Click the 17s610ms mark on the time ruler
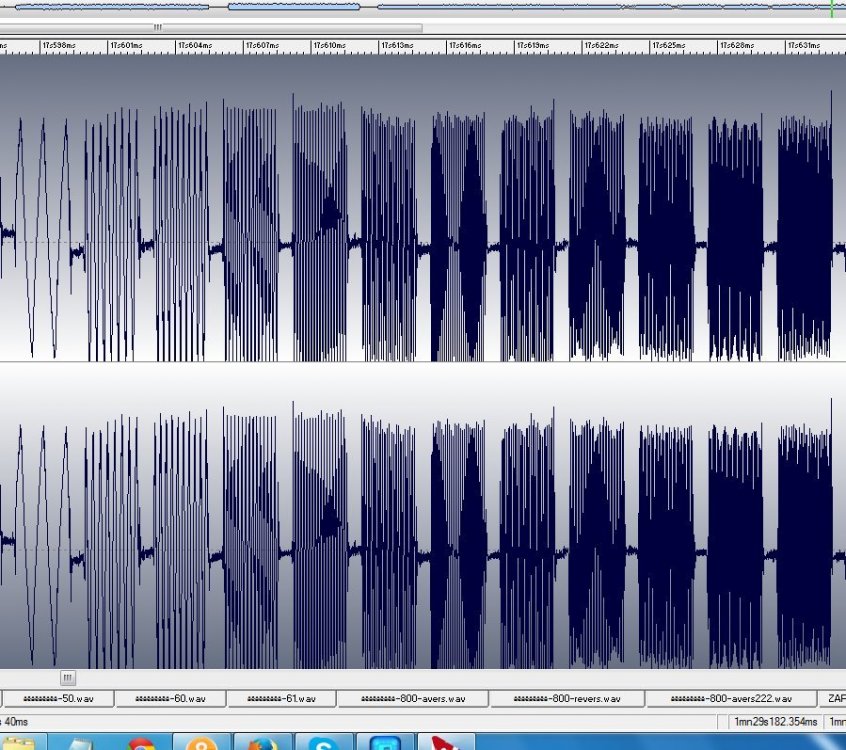 click(x=329, y=46)
